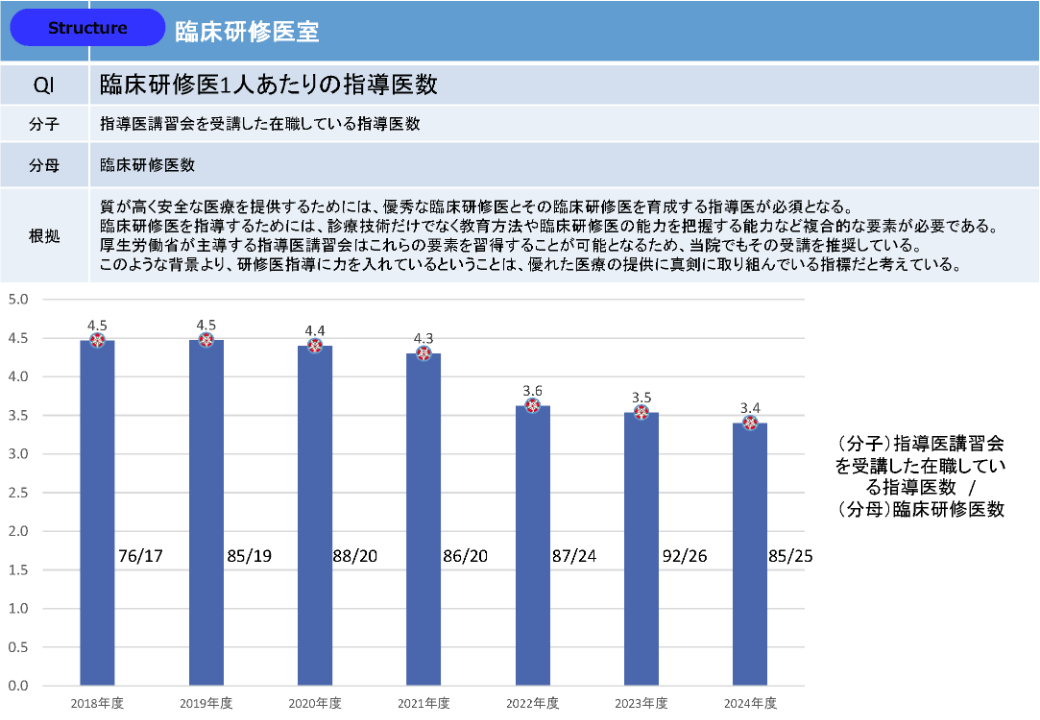
Task: Click the red marker on the 2021年度 bar
Action: pyautogui.click(x=424, y=353)
